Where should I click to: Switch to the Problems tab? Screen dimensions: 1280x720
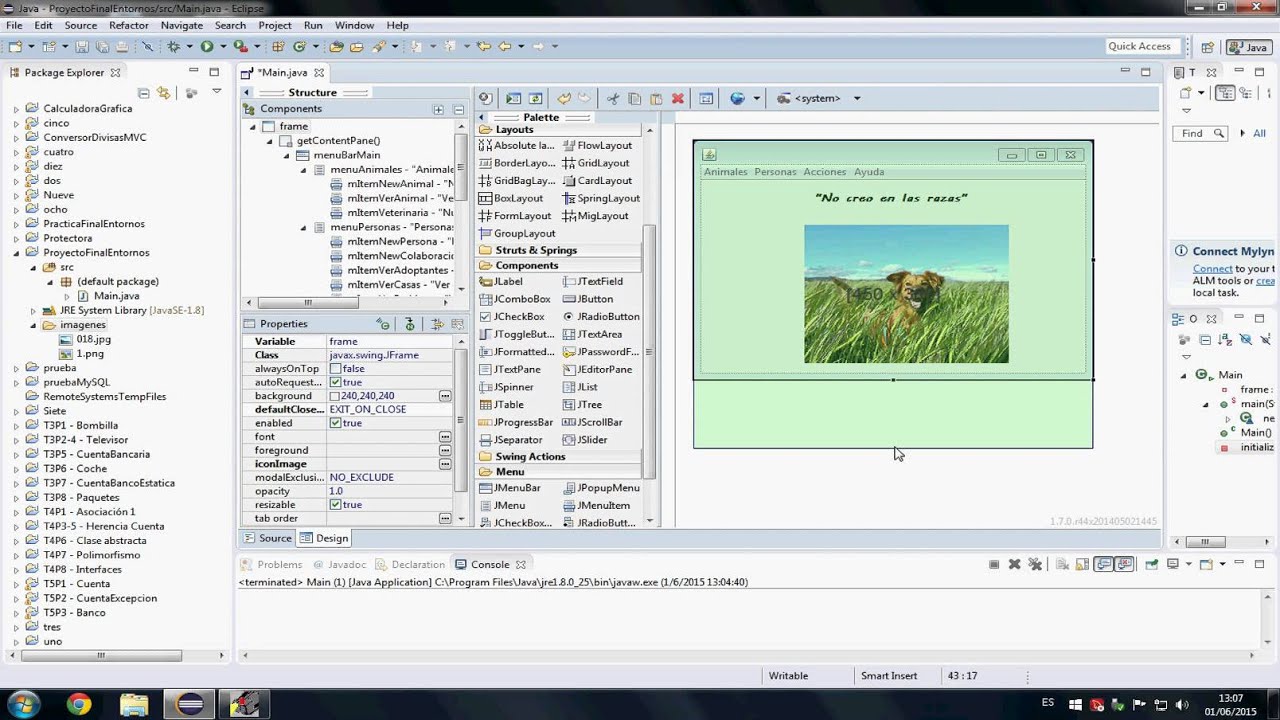tap(271, 564)
